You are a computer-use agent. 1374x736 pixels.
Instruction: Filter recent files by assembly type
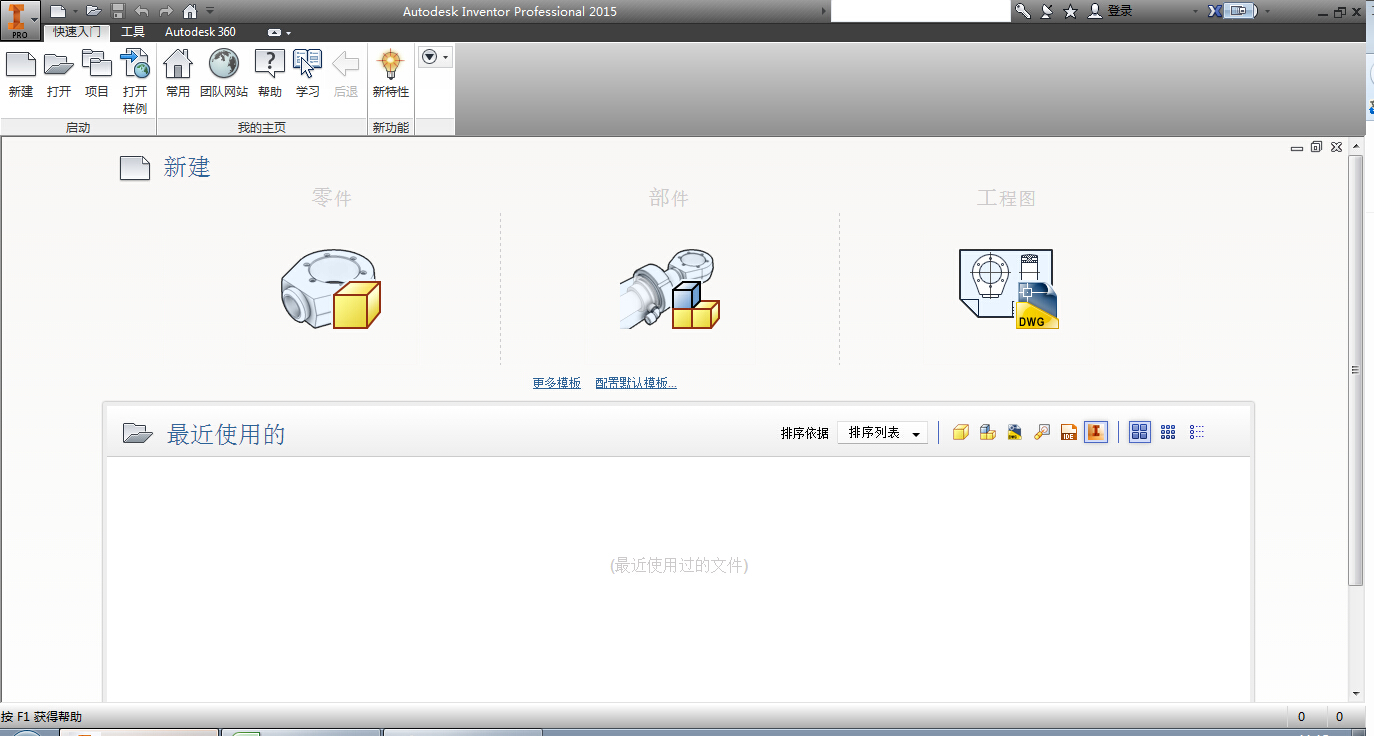(x=988, y=432)
